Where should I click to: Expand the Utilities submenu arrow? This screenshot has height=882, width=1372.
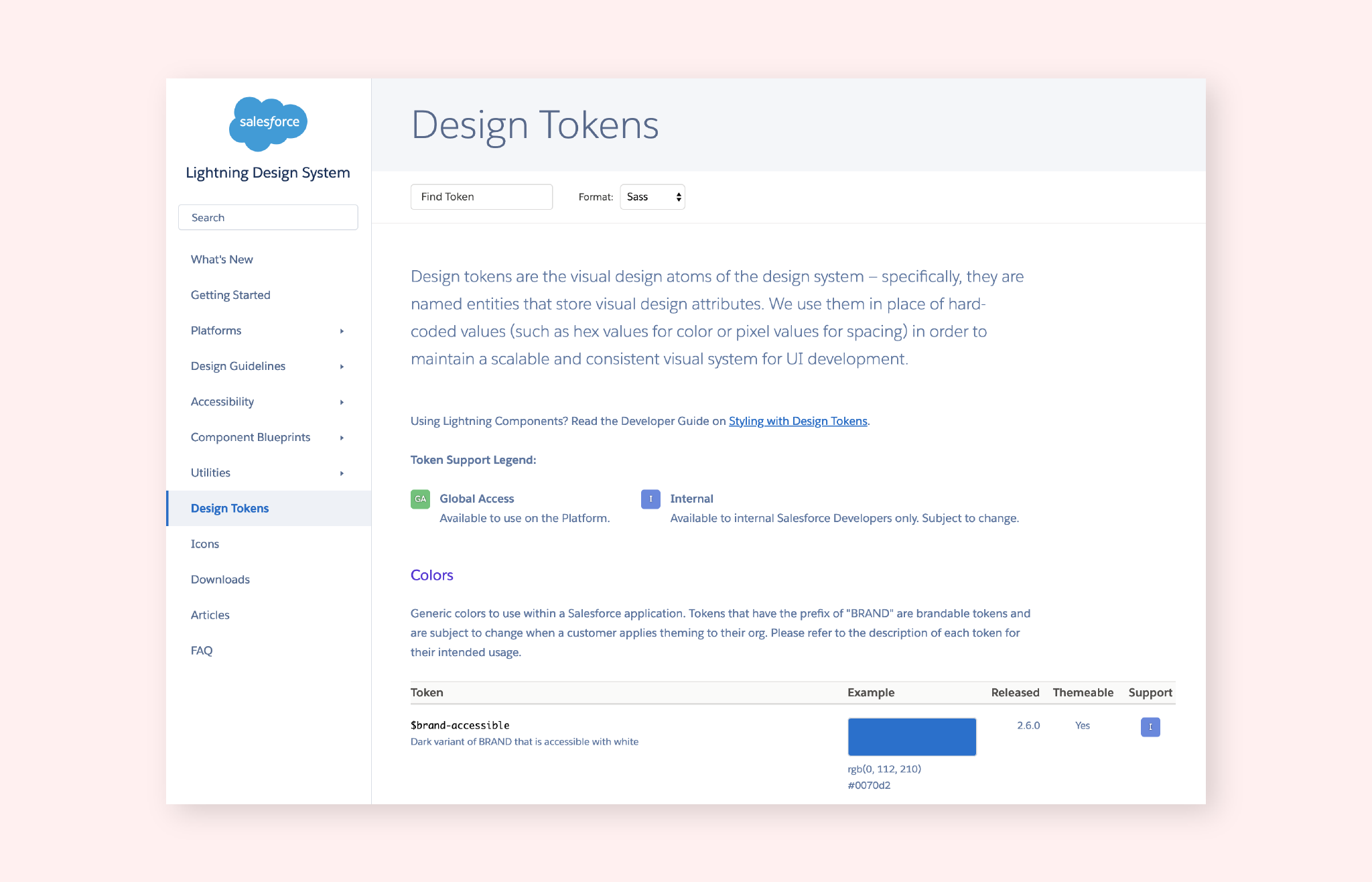[x=342, y=473]
